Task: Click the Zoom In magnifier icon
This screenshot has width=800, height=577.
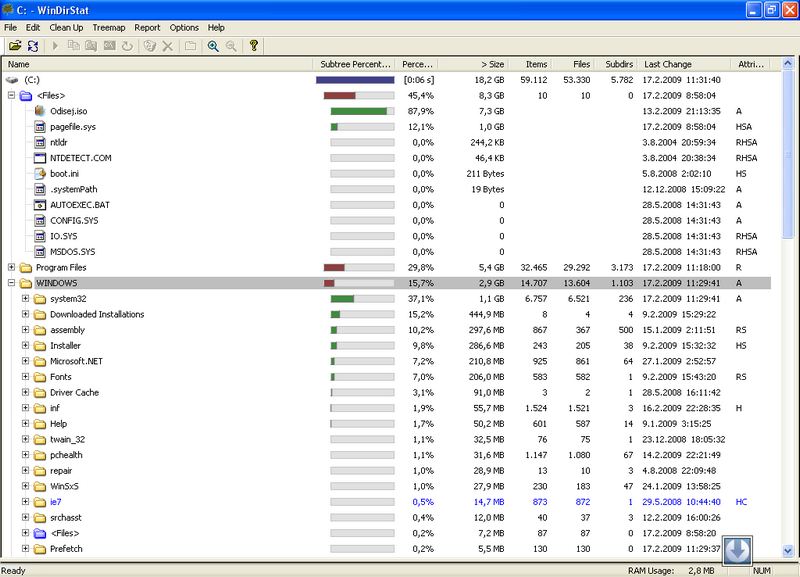Action: 213,46
